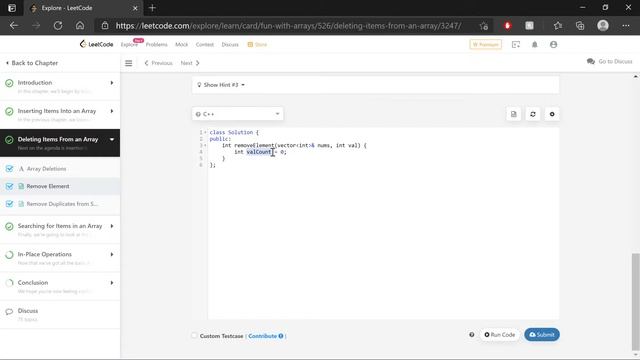Open LeetCode user account icon

point(553,44)
